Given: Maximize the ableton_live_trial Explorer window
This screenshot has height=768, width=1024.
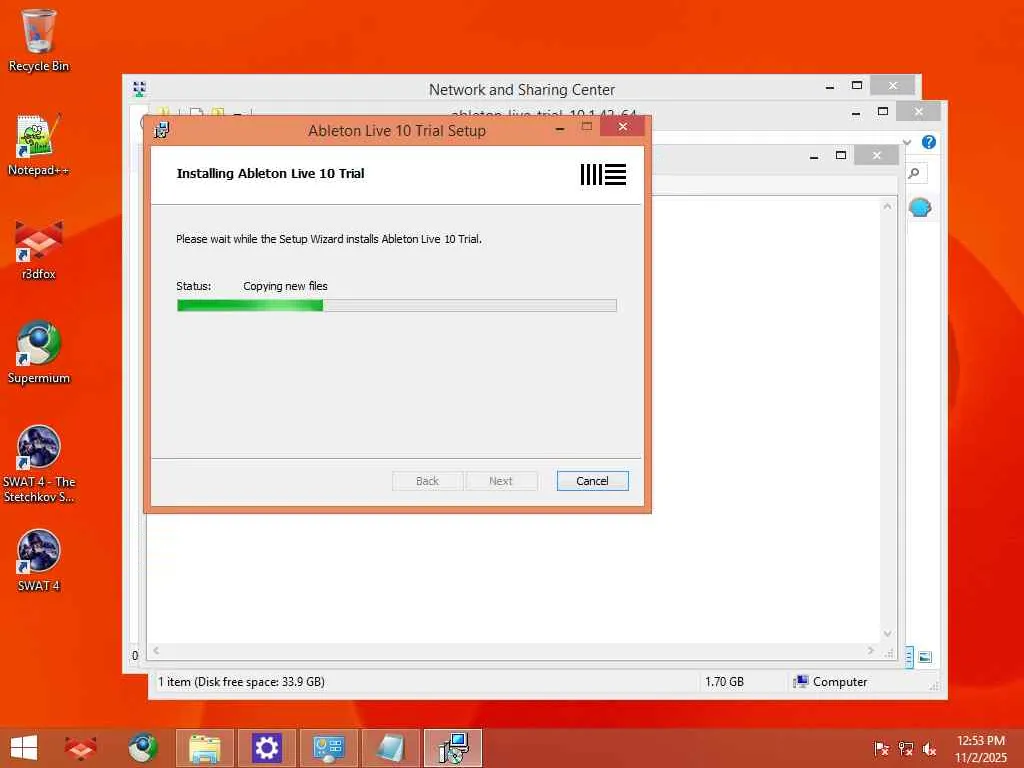Looking at the screenshot, I should [883, 112].
